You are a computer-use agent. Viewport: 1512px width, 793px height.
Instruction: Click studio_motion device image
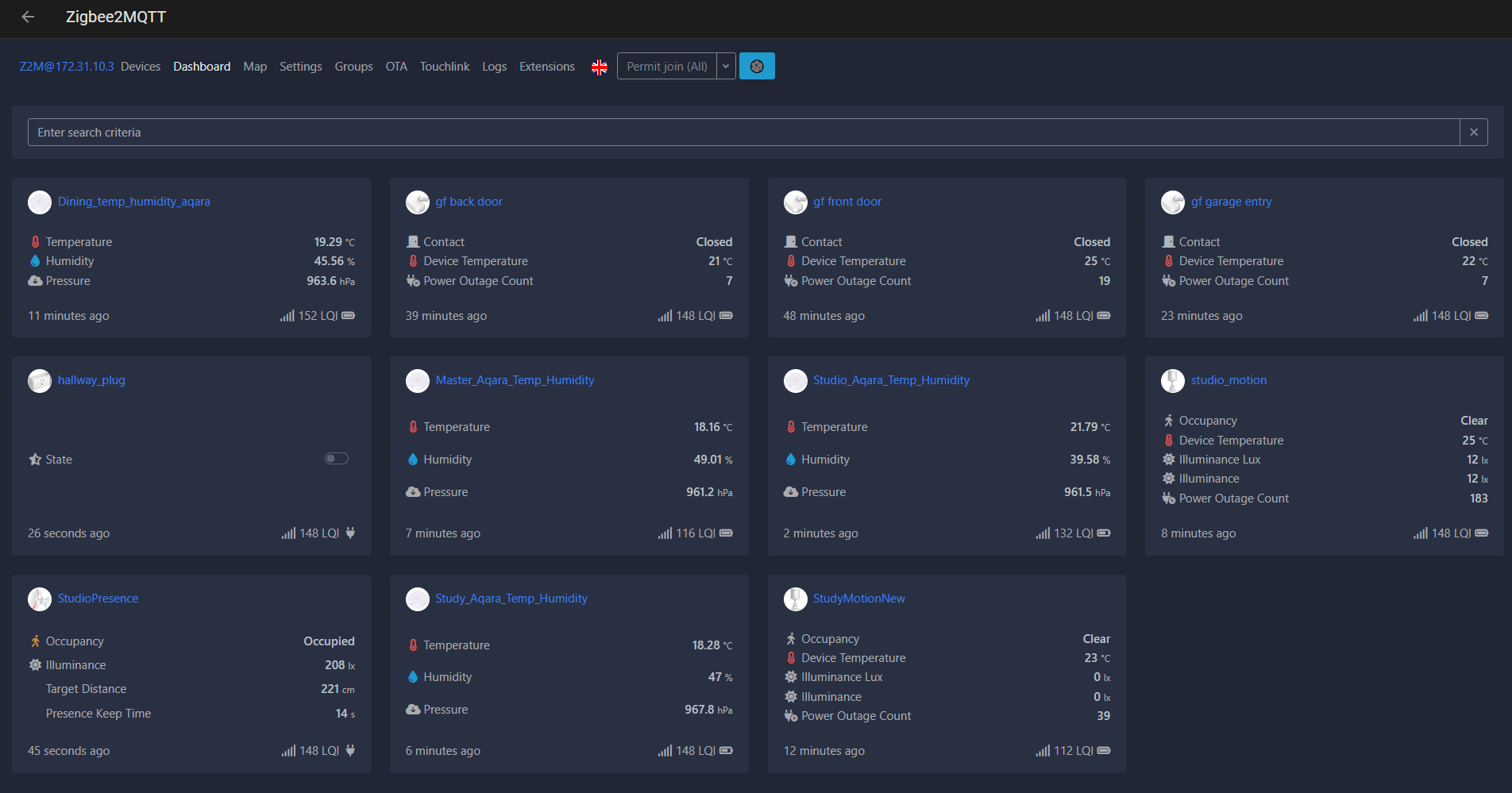pyautogui.click(x=1173, y=381)
